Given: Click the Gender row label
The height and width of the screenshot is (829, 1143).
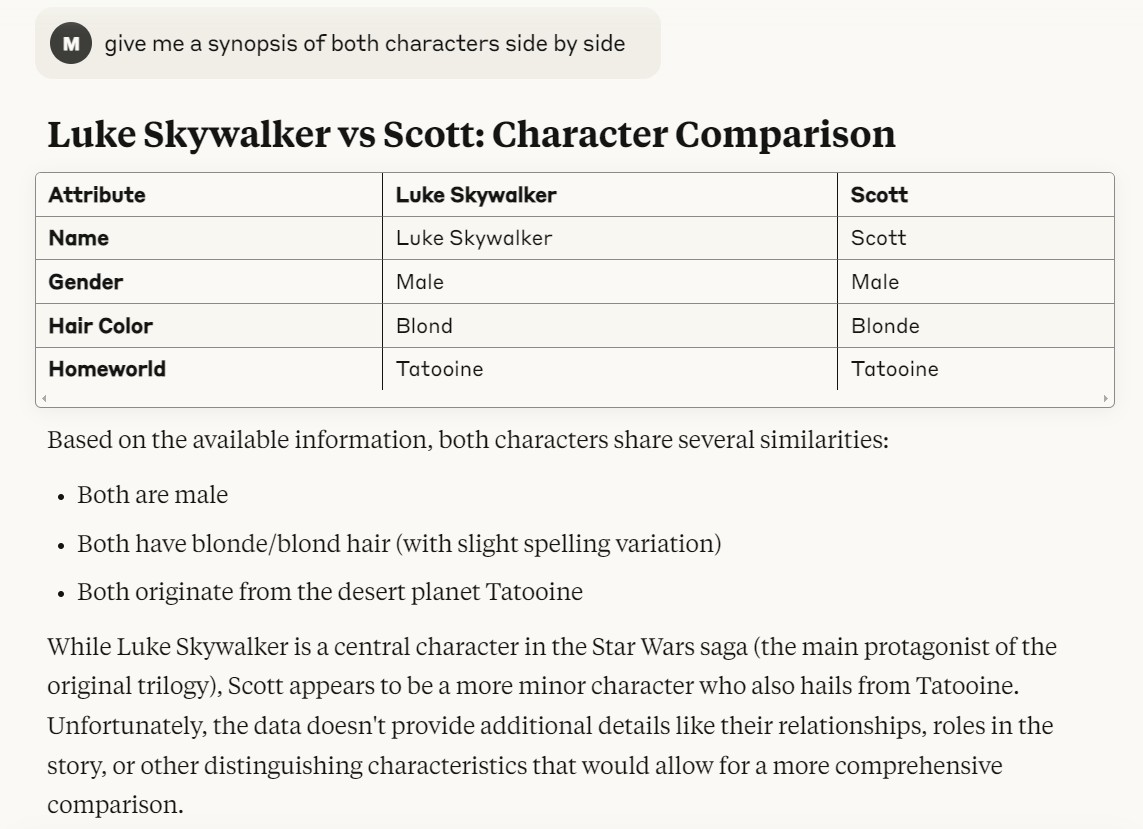Looking at the screenshot, I should point(85,282).
